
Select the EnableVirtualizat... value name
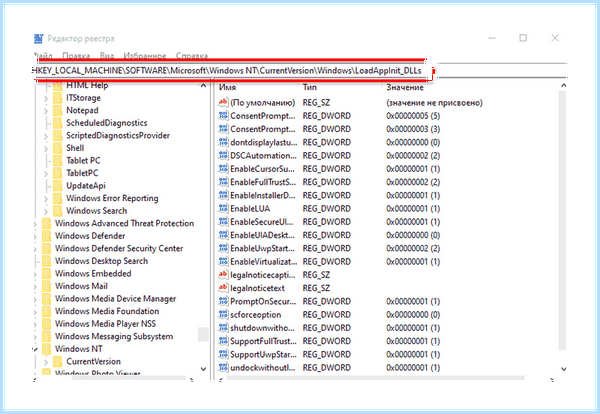pos(264,262)
